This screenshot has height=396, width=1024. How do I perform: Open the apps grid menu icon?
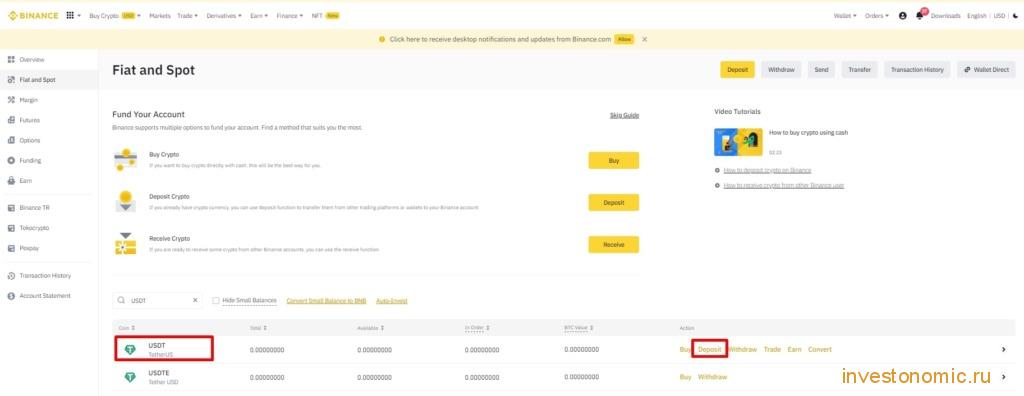point(70,16)
